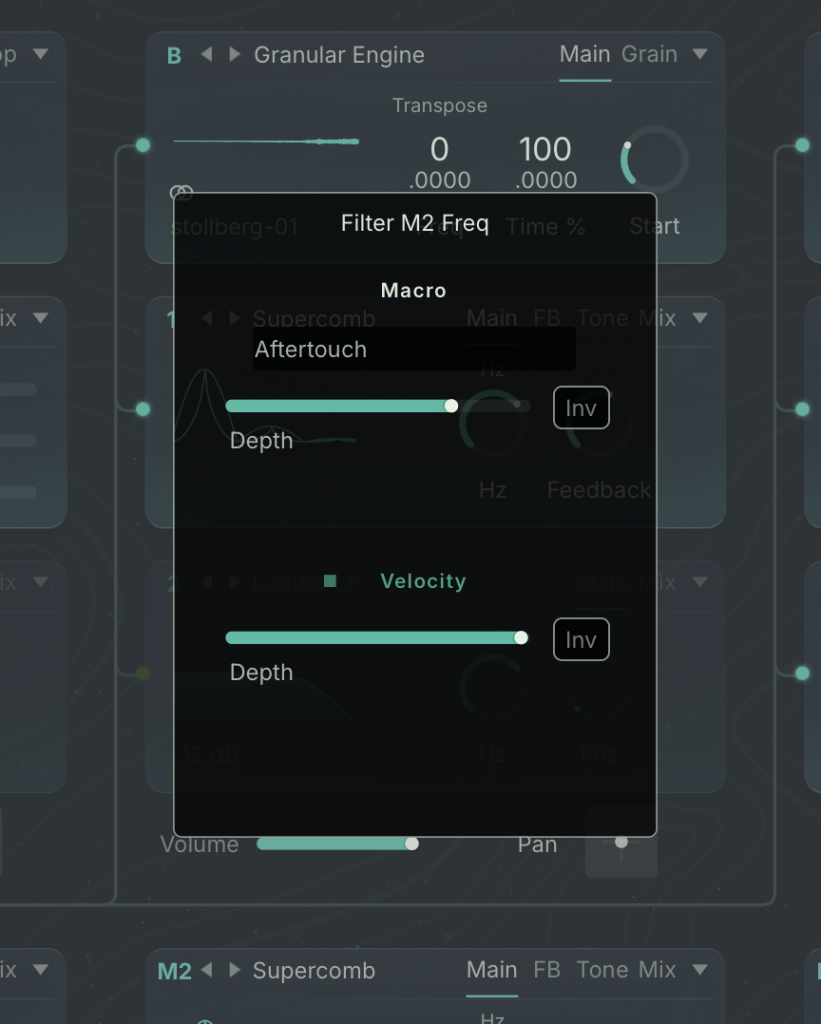Viewport: 821px width, 1024px height.
Task: Toggle Inv for Velocity depth
Action: (x=581, y=640)
